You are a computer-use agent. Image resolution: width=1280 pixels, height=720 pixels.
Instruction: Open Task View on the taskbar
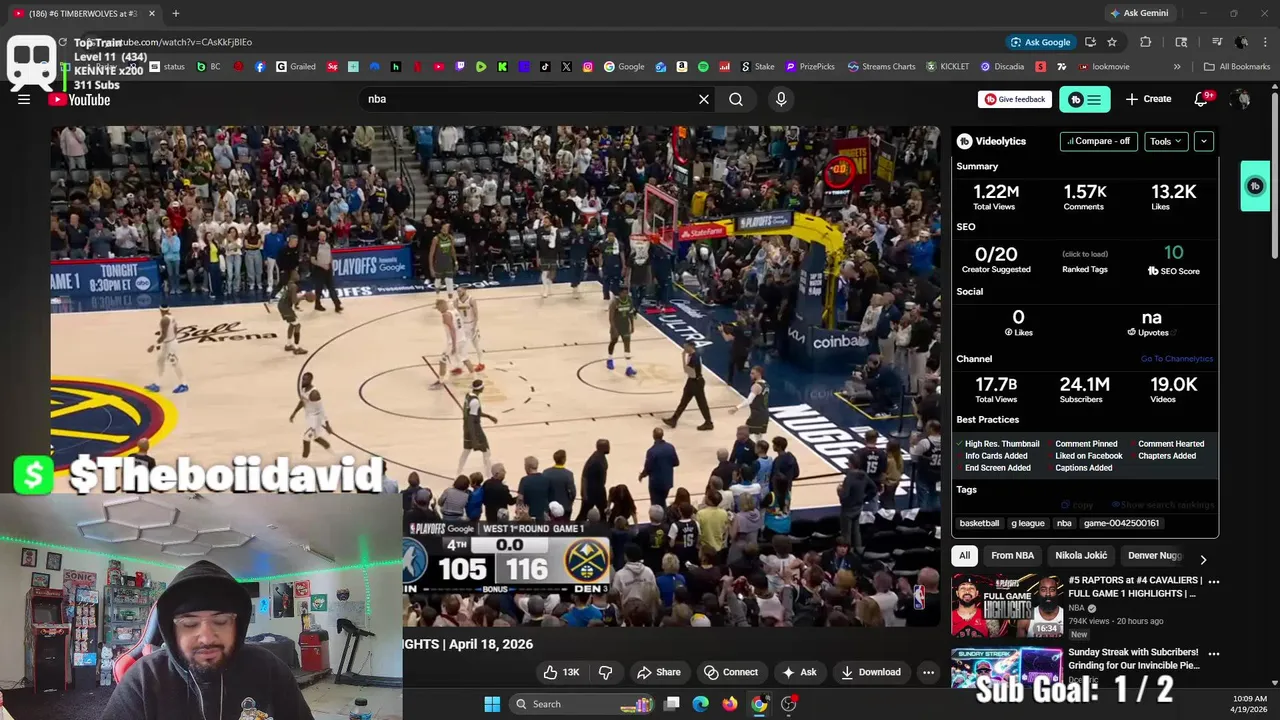[672, 704]
